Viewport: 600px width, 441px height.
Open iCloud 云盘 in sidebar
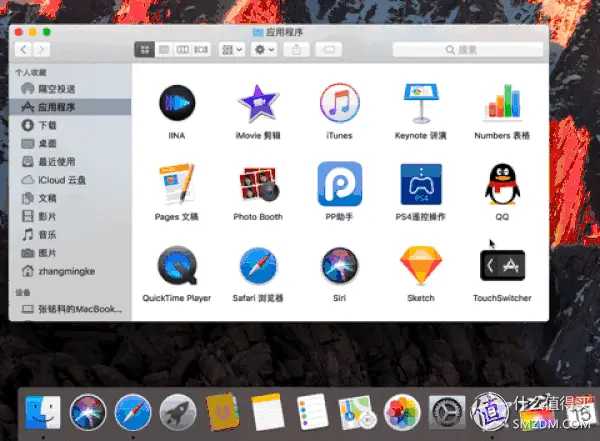click(x=70, y=180)
